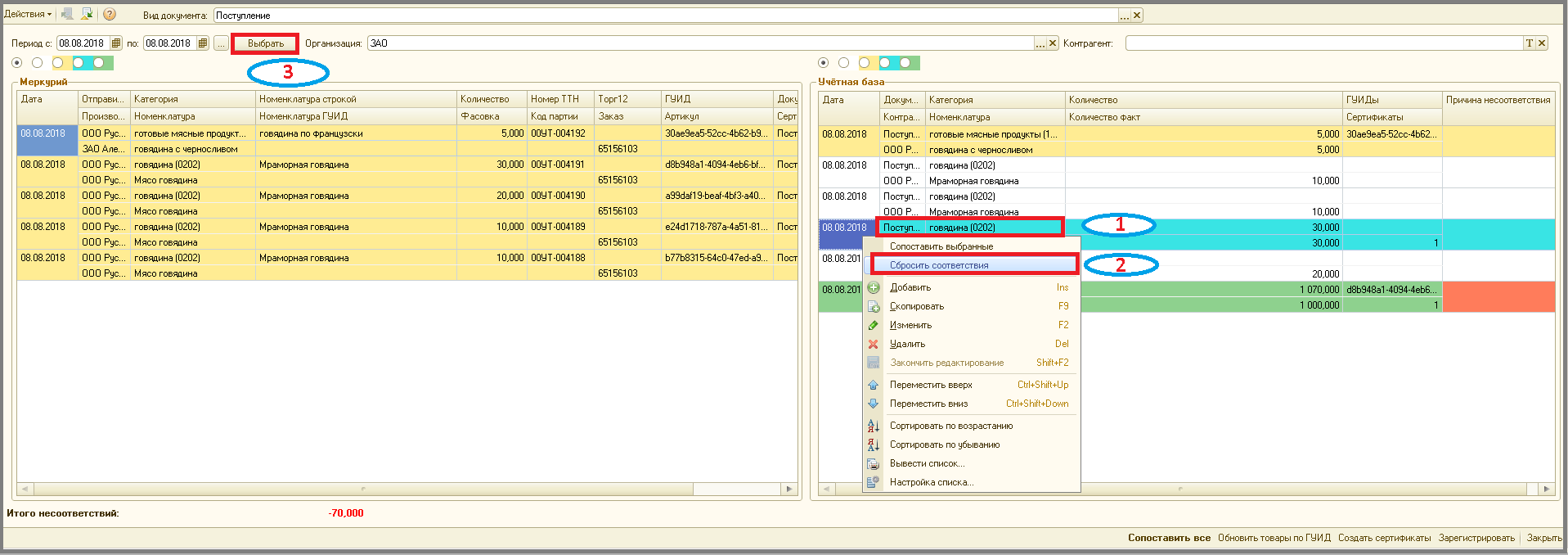
Task: Click the Закрыть button
Action: point(1544,538)
